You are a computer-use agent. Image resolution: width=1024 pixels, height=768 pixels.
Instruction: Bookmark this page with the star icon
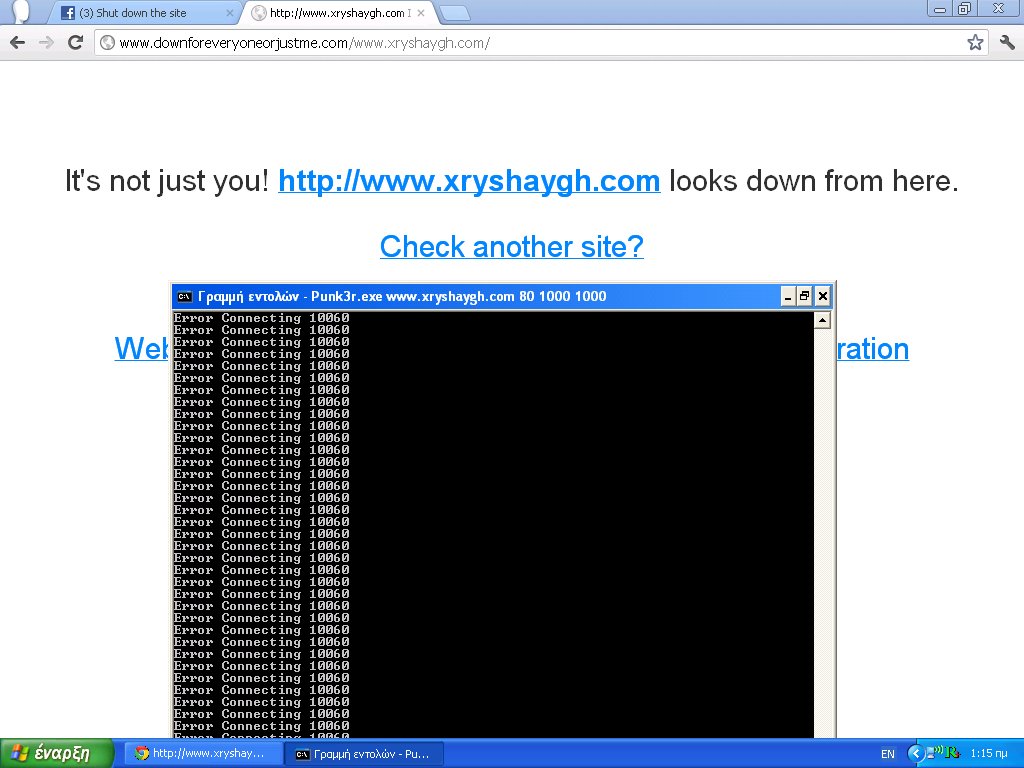pyautogui.click(x=975, y=43)
